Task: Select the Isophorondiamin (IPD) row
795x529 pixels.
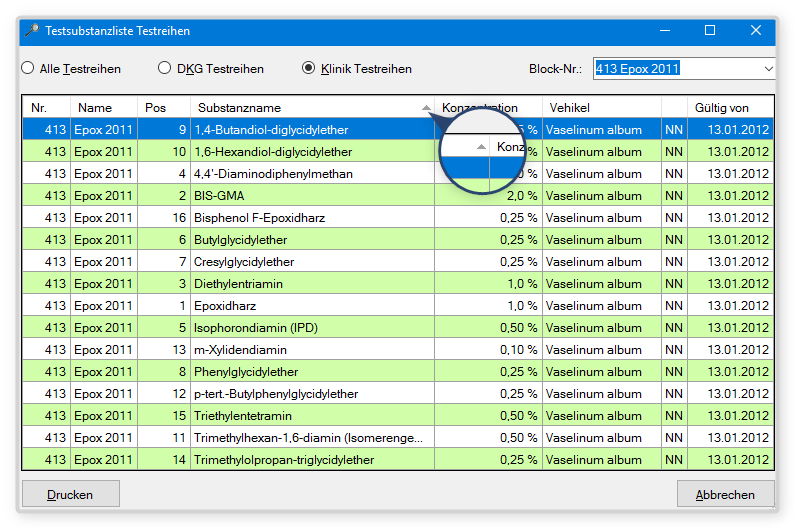Action: coord(312,328)
